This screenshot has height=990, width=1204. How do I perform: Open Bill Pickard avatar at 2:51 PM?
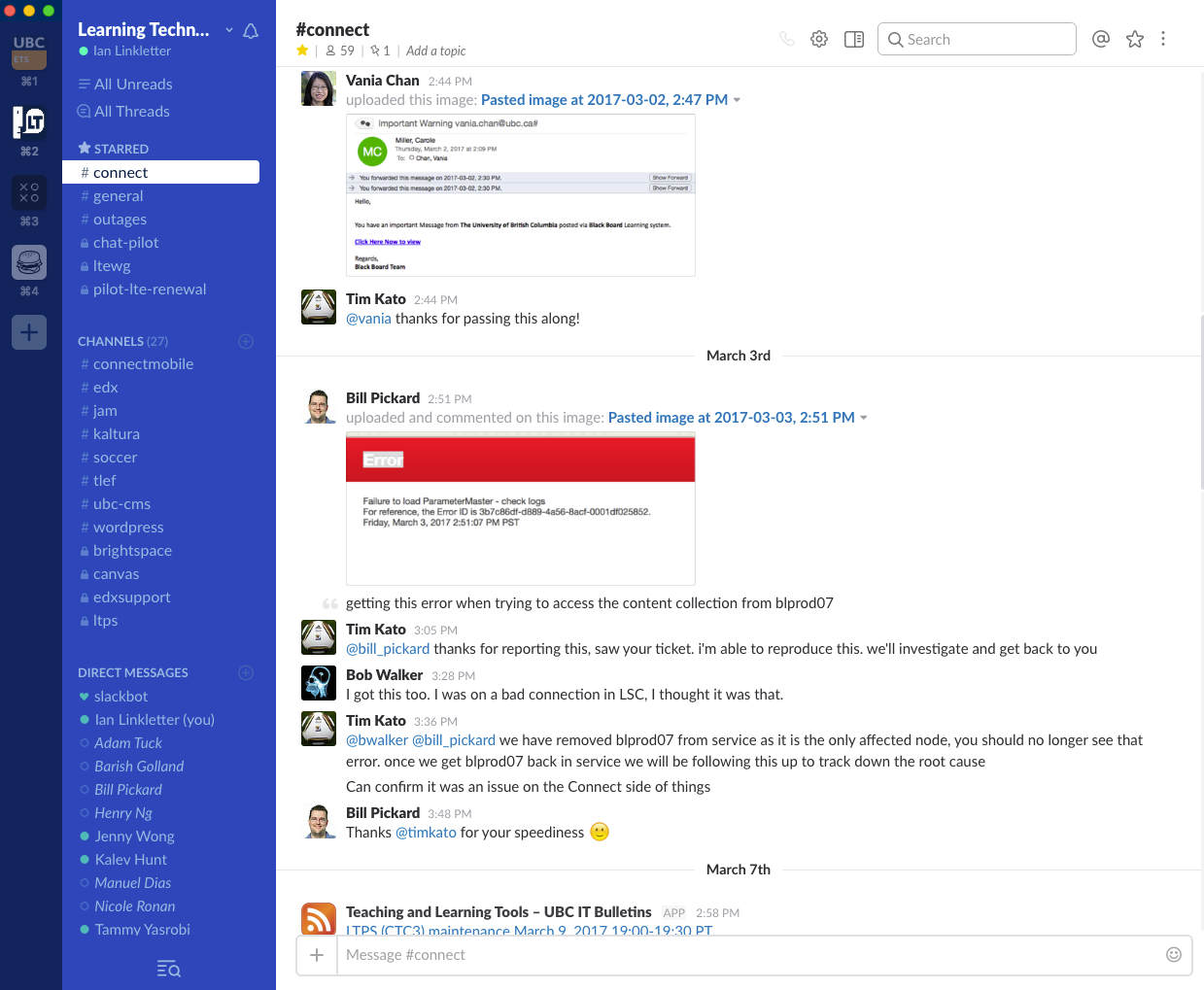click(319, 406)
